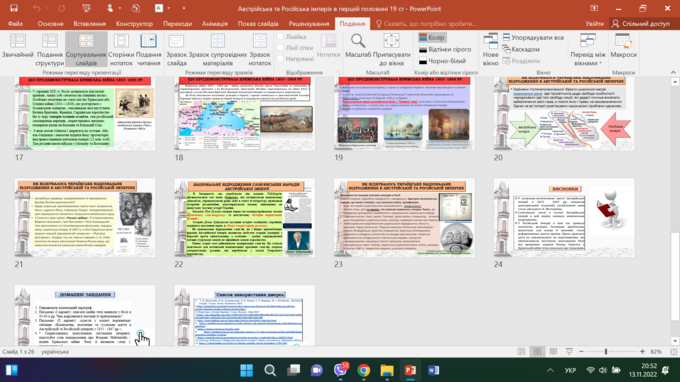
Task: Toggle the Напрямні checkbox
Action: (280, 58)
